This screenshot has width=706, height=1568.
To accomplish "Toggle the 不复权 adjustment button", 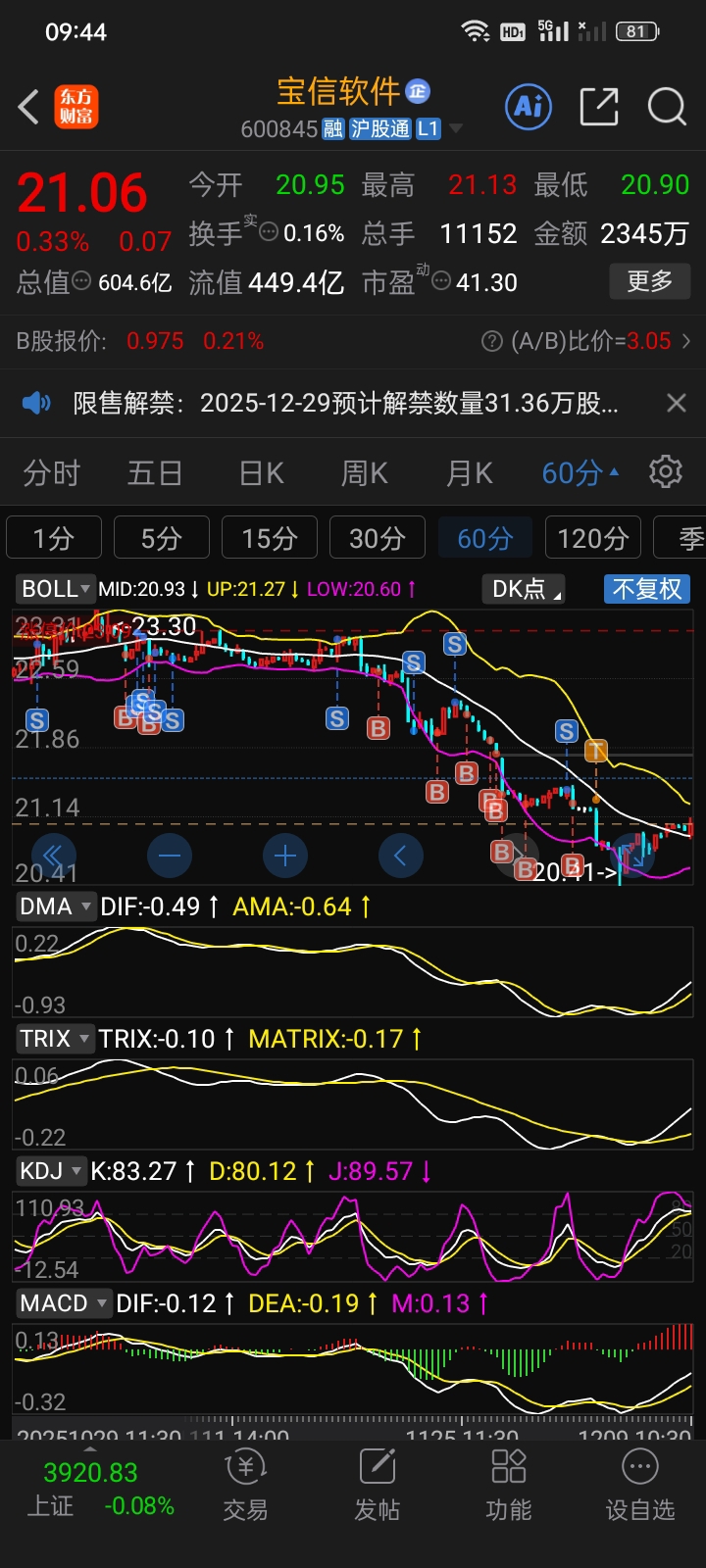I will (x=646, y=589).
